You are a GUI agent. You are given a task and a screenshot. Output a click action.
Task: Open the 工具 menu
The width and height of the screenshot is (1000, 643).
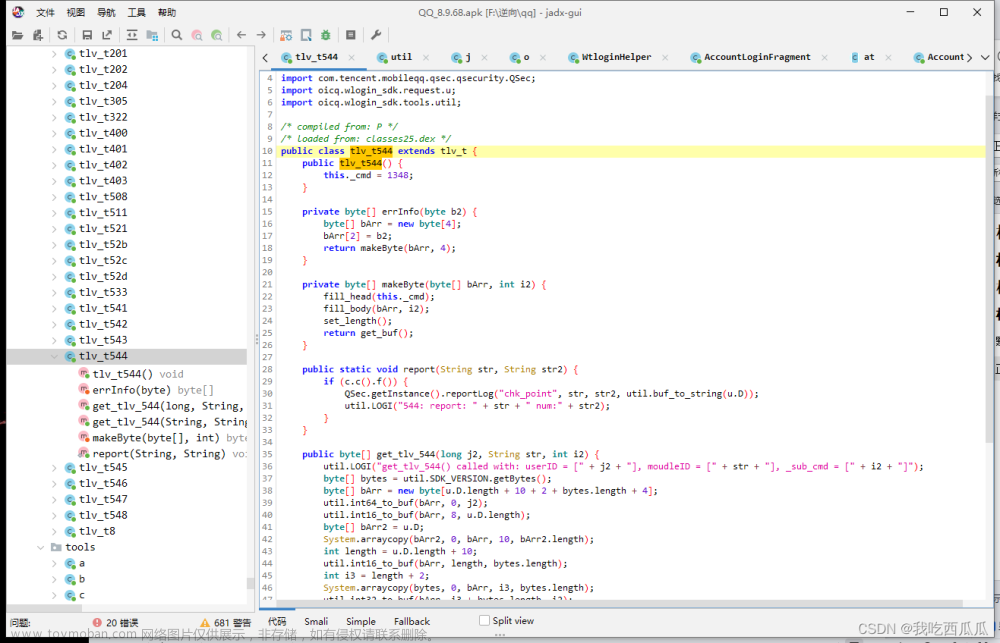point(136,13)
